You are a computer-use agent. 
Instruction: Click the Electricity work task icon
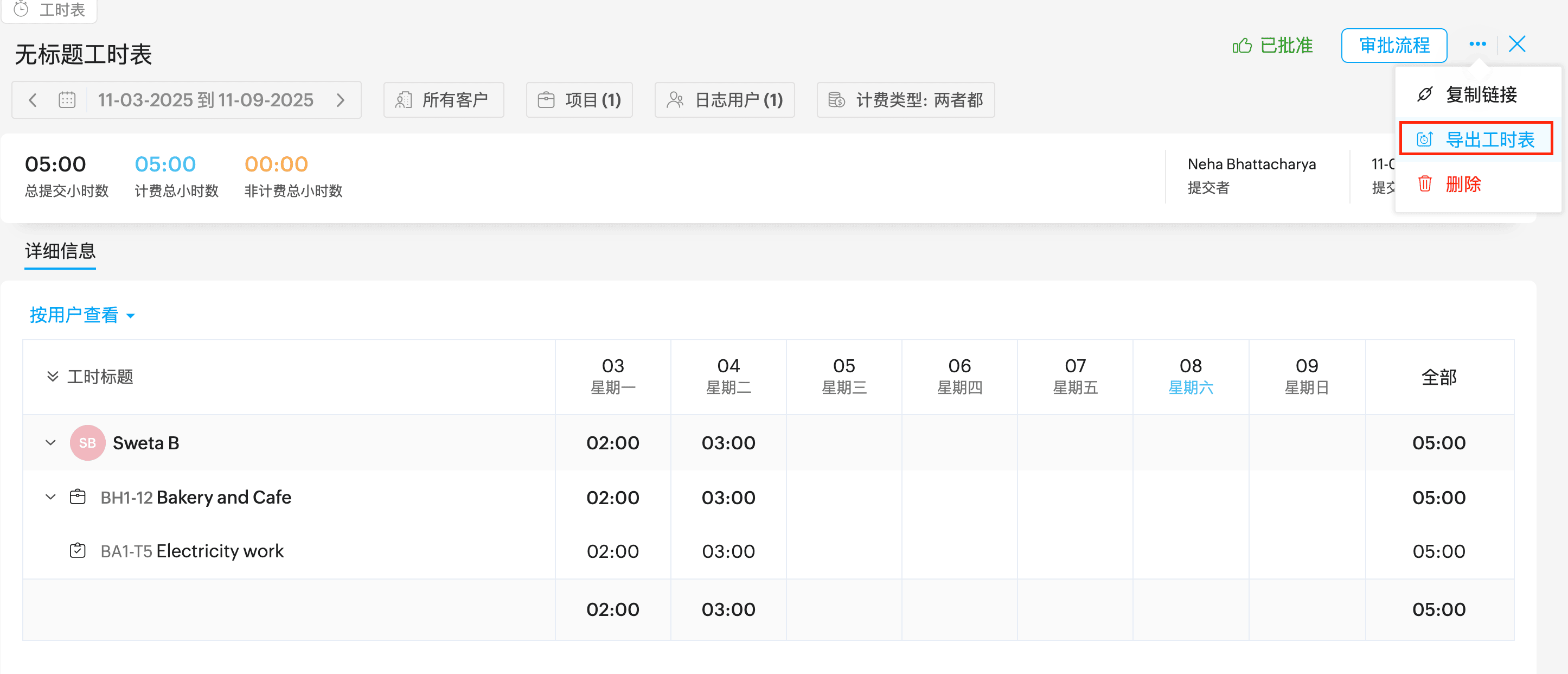coord(78,550)
